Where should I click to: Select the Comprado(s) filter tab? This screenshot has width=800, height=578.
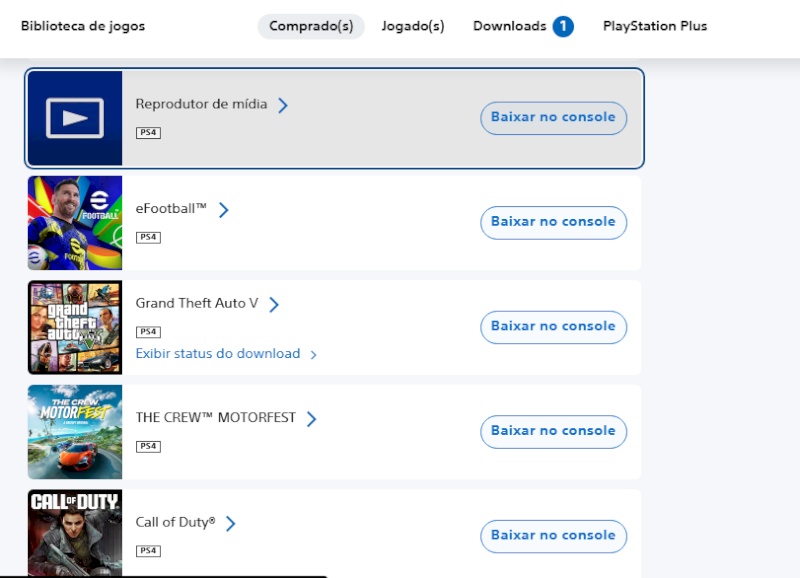click(311, 26)
